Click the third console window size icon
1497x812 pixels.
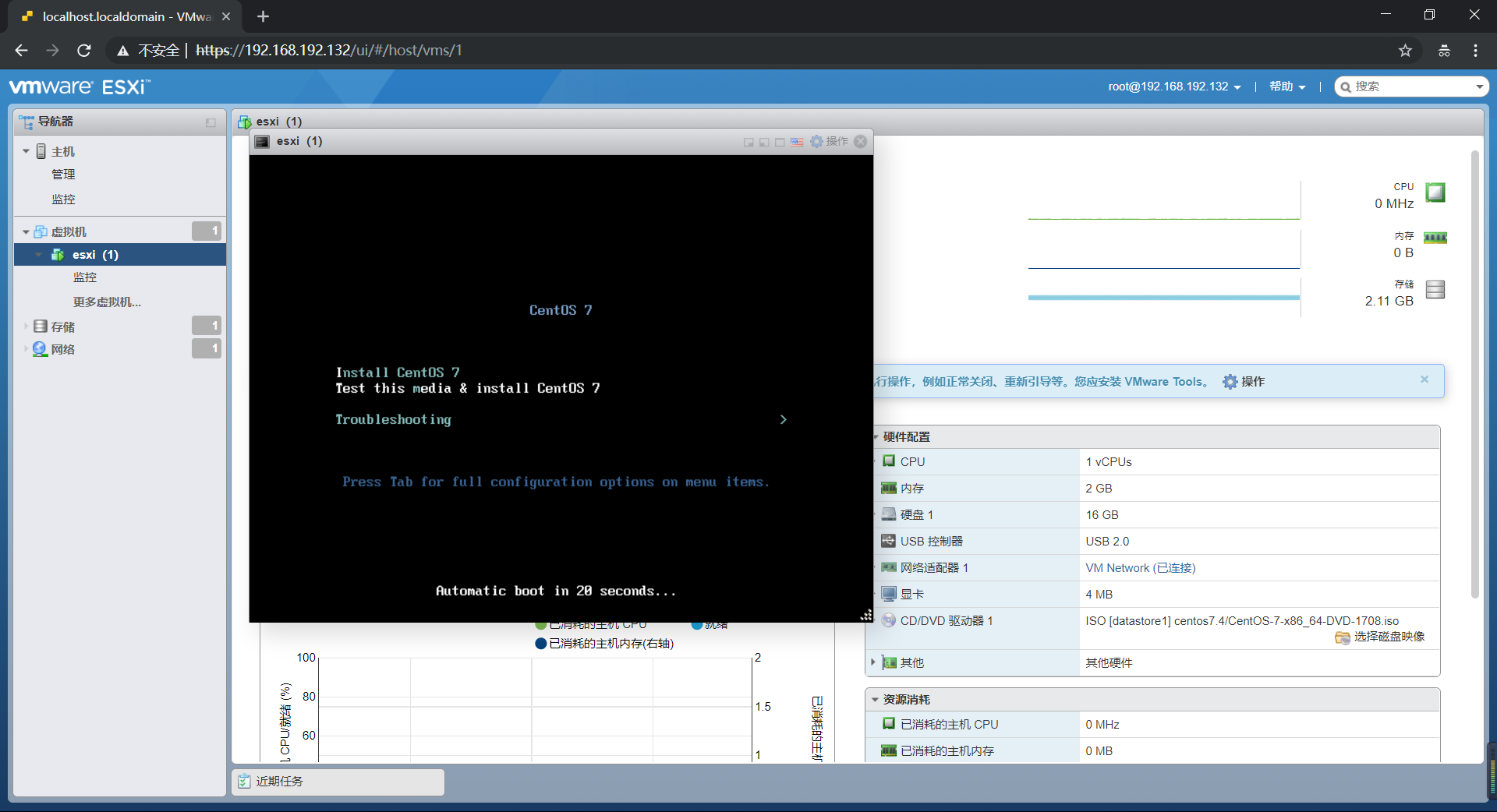pos(780,142)
